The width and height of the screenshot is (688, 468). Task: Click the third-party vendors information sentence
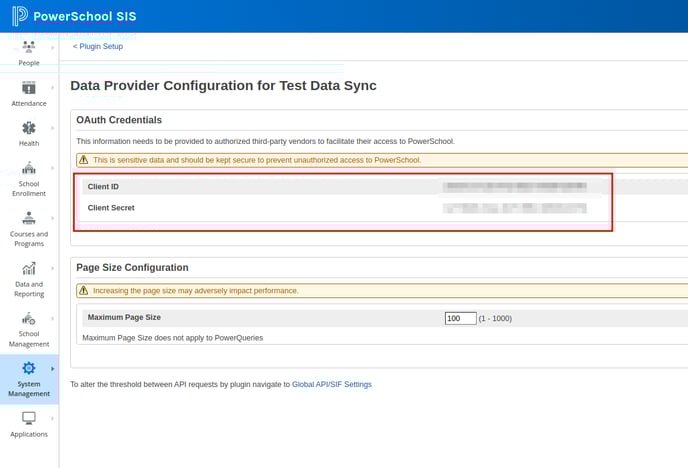coord(265,141)
